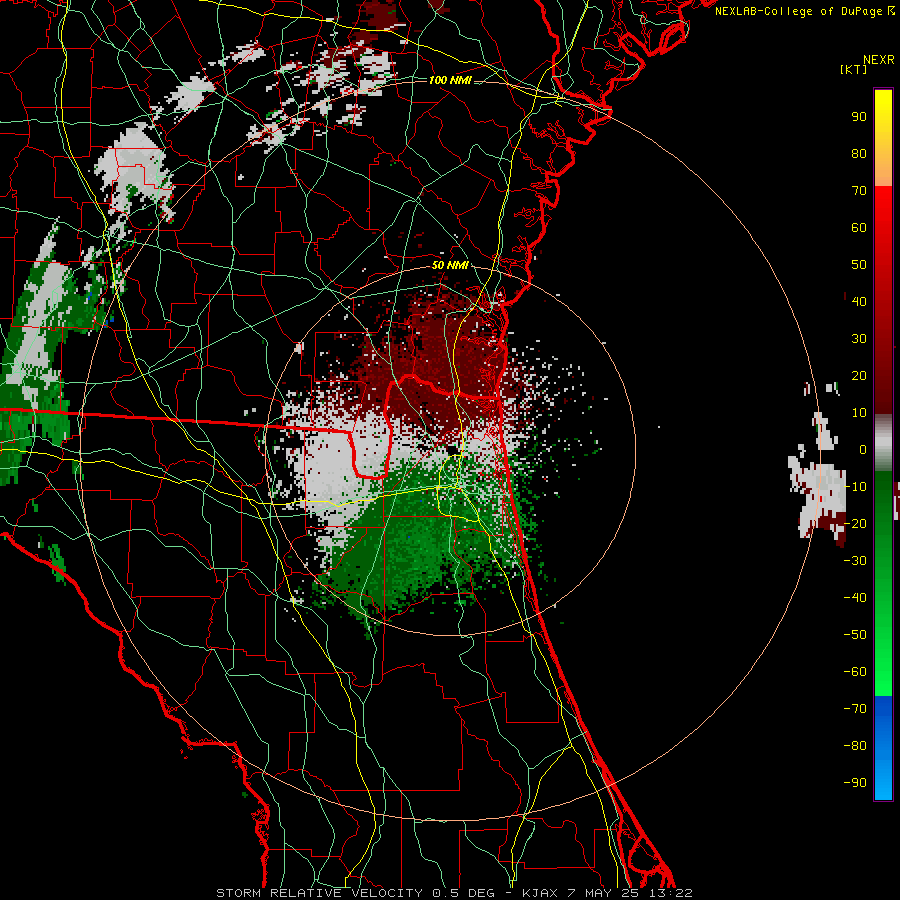Click the positive 20 scale value
This screenshot has height=900, width=900.
(859, 376)
